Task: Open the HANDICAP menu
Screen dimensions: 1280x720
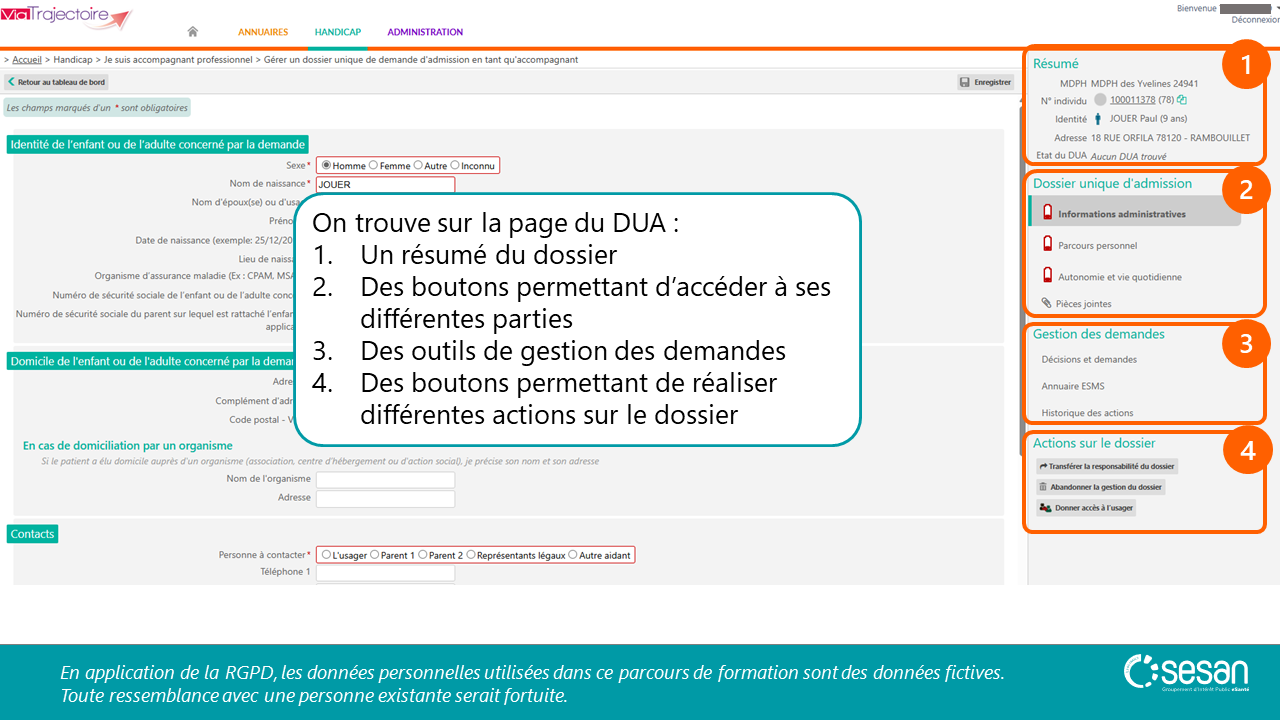Action: [x=338, y=32]
